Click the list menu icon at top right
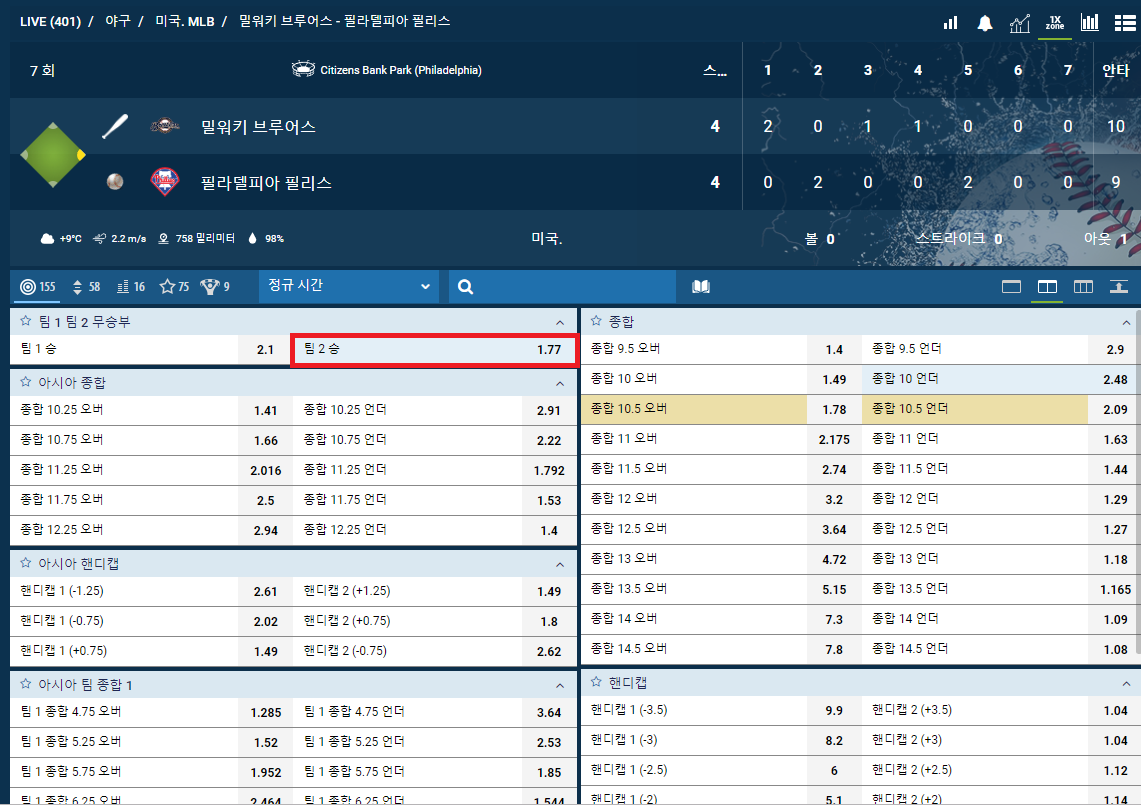This screenshot has width=1141, height=805. click(x=1123, y=23)
